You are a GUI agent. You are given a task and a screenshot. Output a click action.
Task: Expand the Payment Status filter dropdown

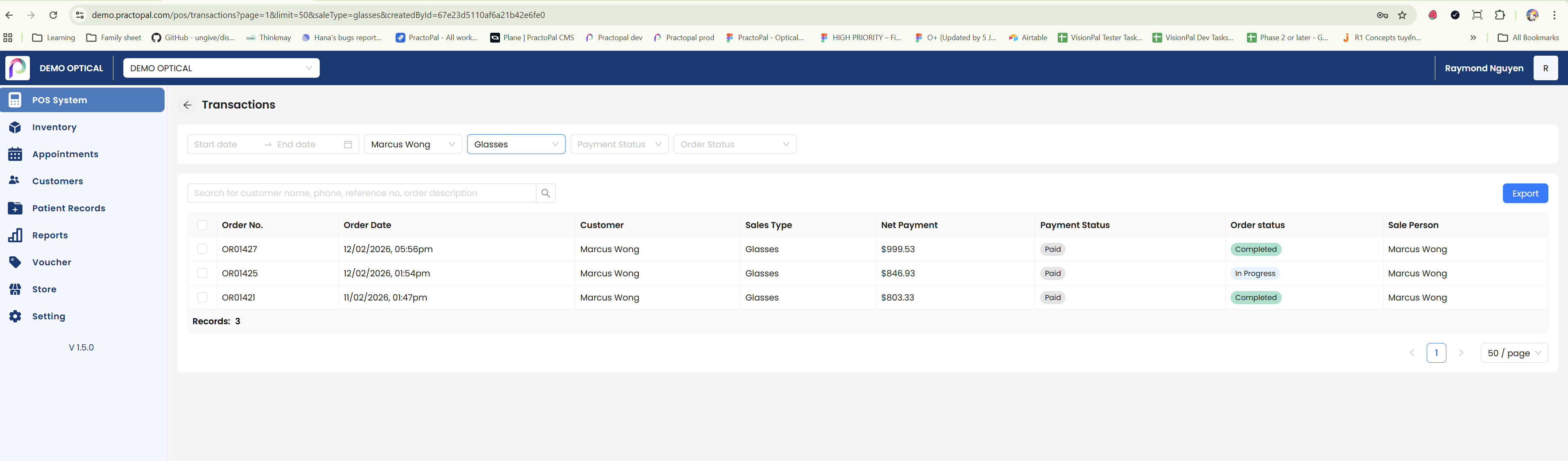618,145
